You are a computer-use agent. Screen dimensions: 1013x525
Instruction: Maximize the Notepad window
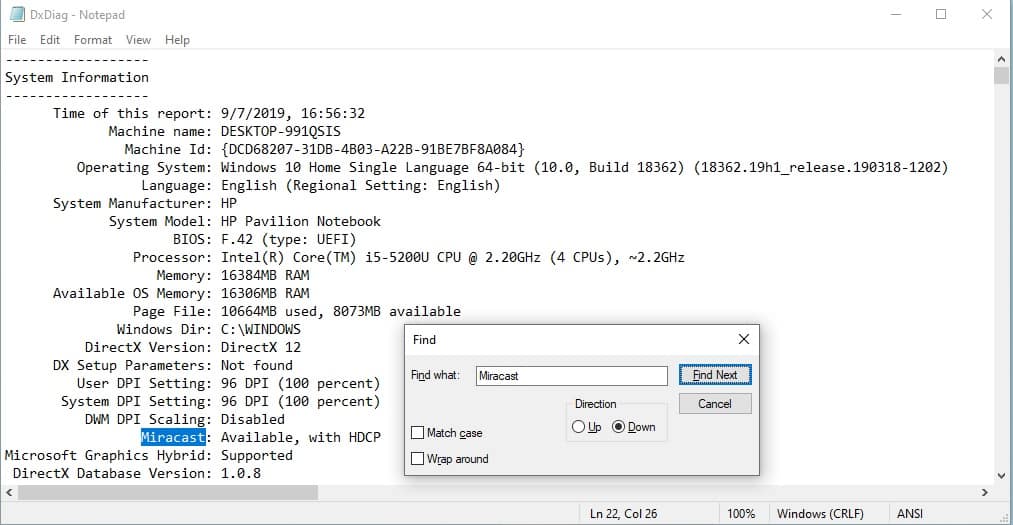coord(941,14)
